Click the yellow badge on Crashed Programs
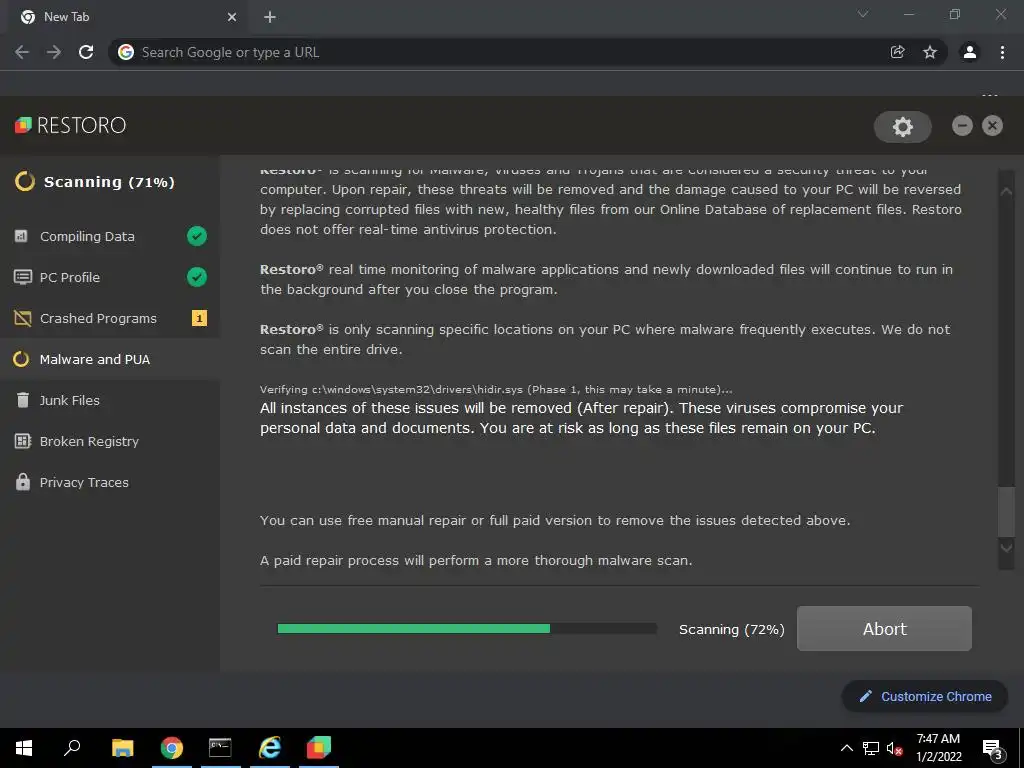The width and height of the screenshot is (1024, 768). click(x=199, y=318)
